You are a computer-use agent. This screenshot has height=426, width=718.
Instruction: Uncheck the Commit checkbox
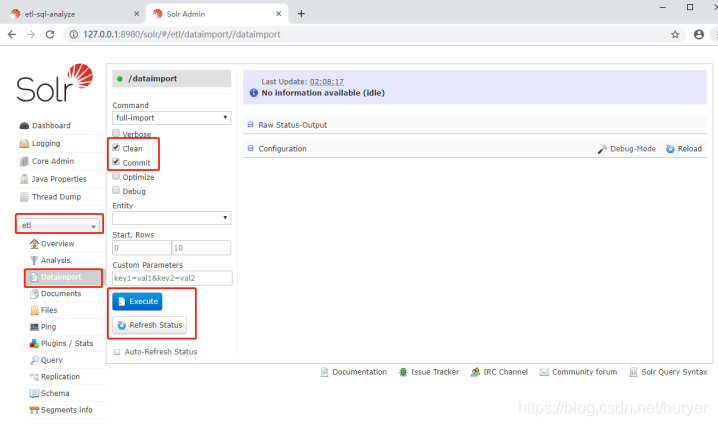pyautogui.click(x=116, y=162)
